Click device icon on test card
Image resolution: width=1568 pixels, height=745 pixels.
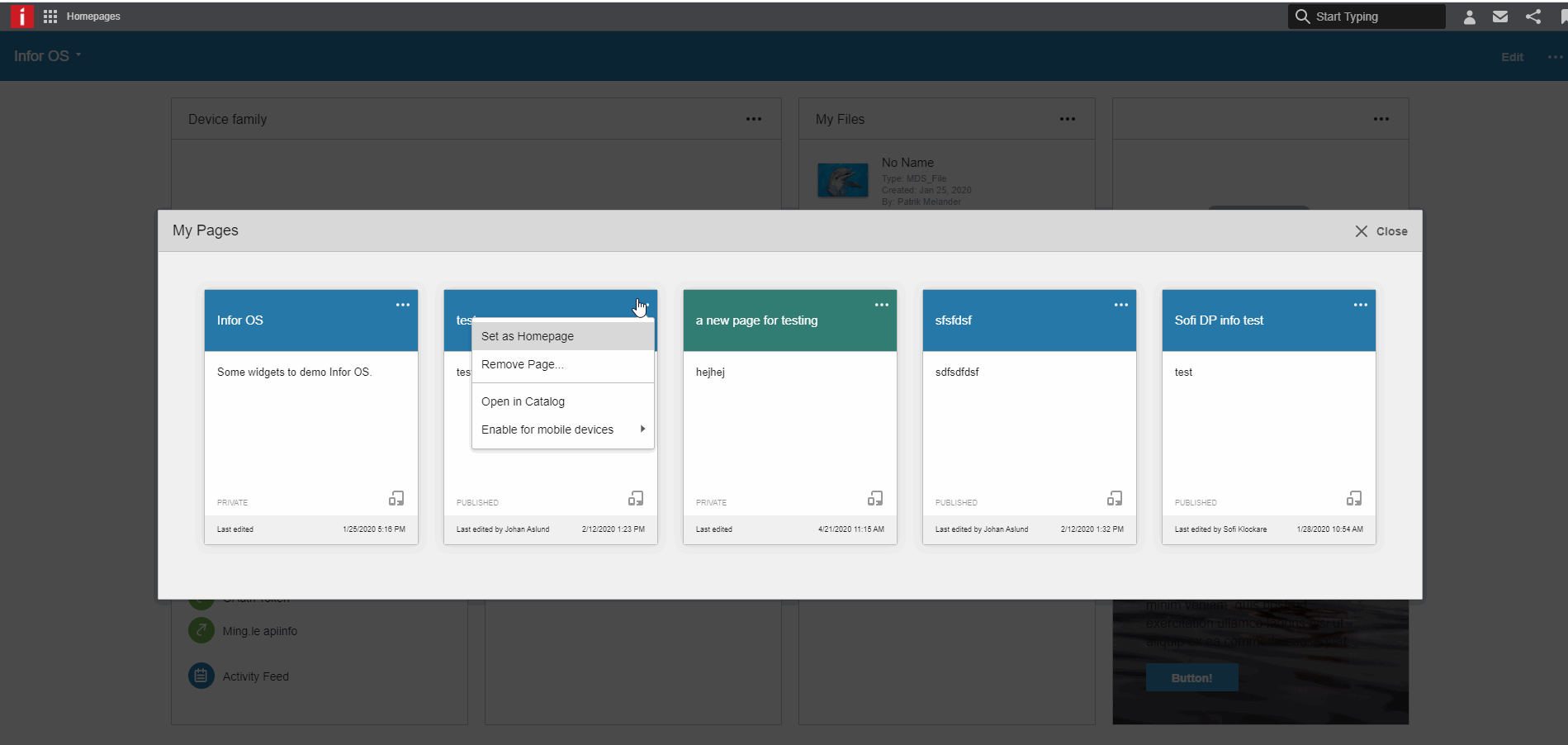tap(636, 498)
